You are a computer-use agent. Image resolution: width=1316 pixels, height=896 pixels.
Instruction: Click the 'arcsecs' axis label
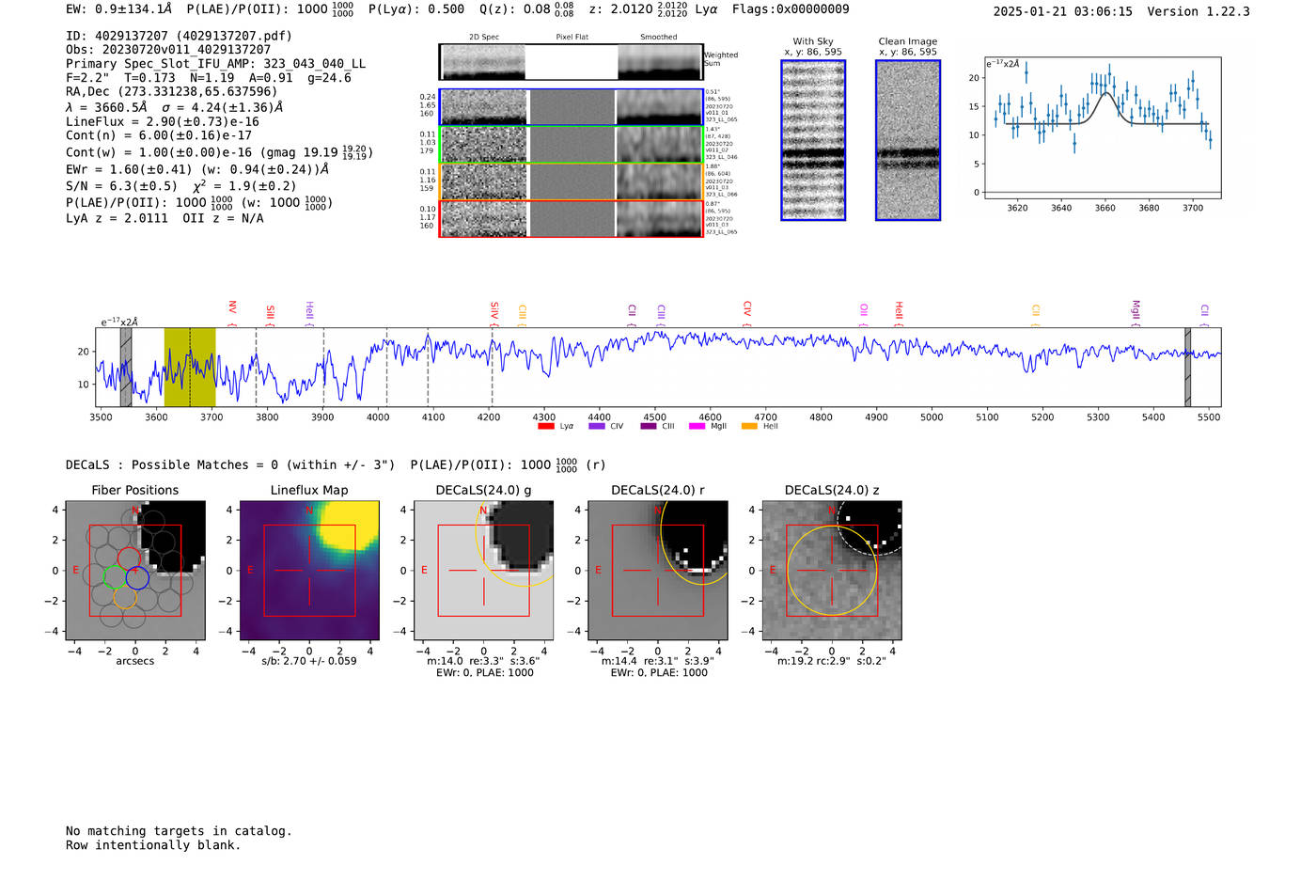pyautogui.click(x=135, y=661)
